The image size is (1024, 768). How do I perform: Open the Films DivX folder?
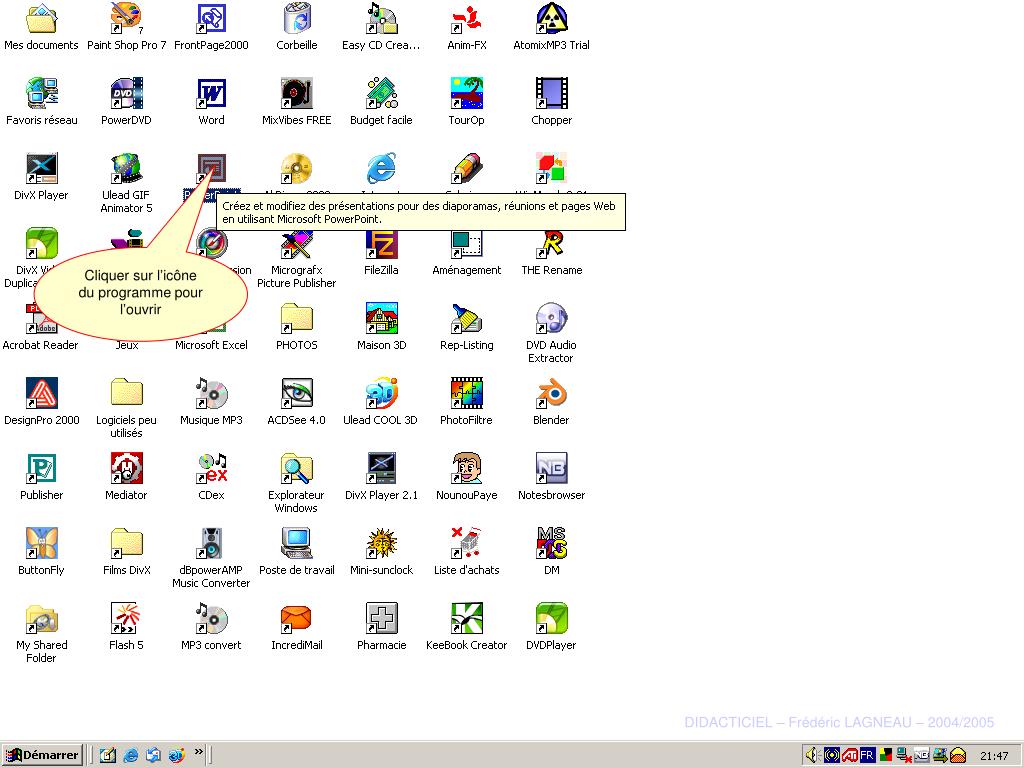(126, 543)
